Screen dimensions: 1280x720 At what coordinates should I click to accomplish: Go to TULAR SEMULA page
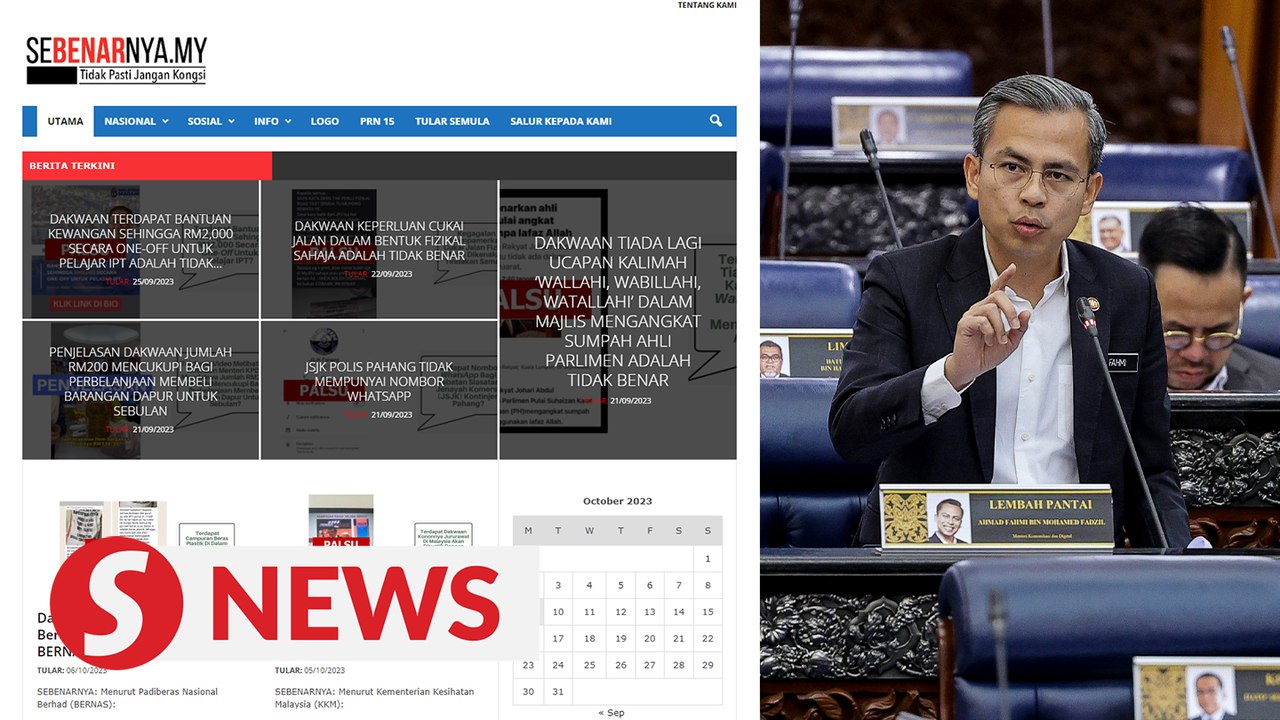pyautogui.click(x=452, y=121)
